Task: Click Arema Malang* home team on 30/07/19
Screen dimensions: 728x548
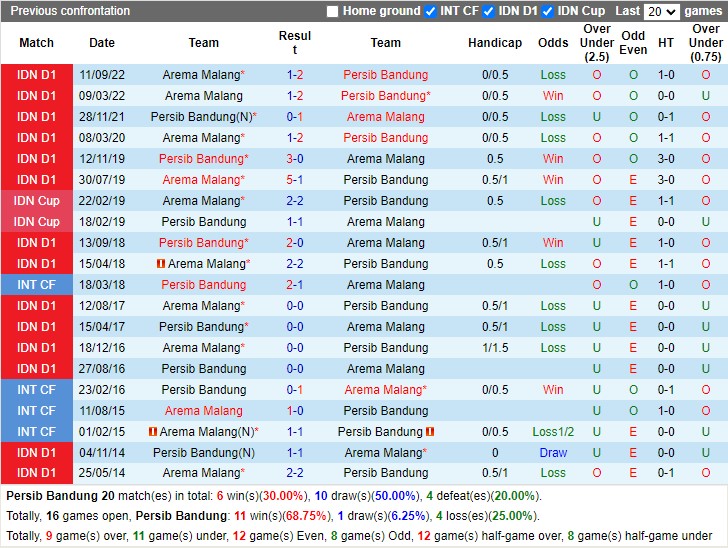Action: pos(204,180)
